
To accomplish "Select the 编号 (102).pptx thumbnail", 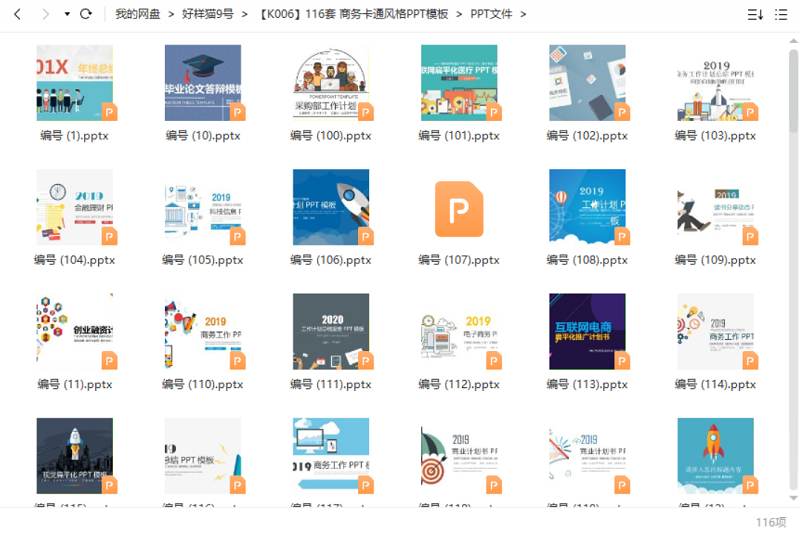I will [587, 83].
